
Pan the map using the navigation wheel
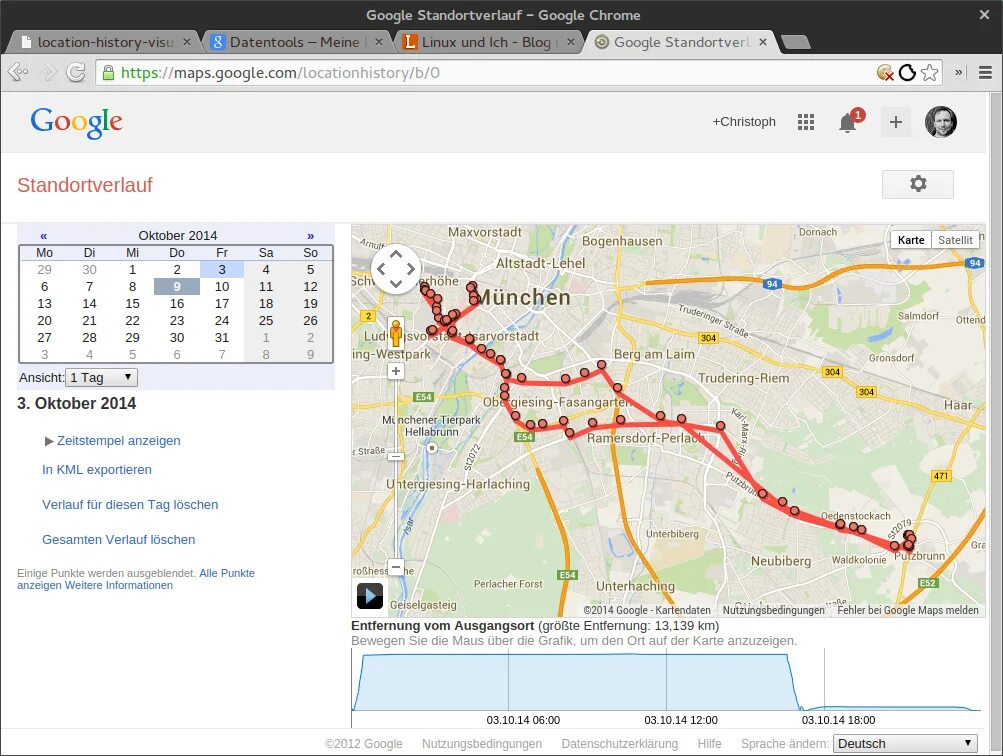tap(396, 269)
